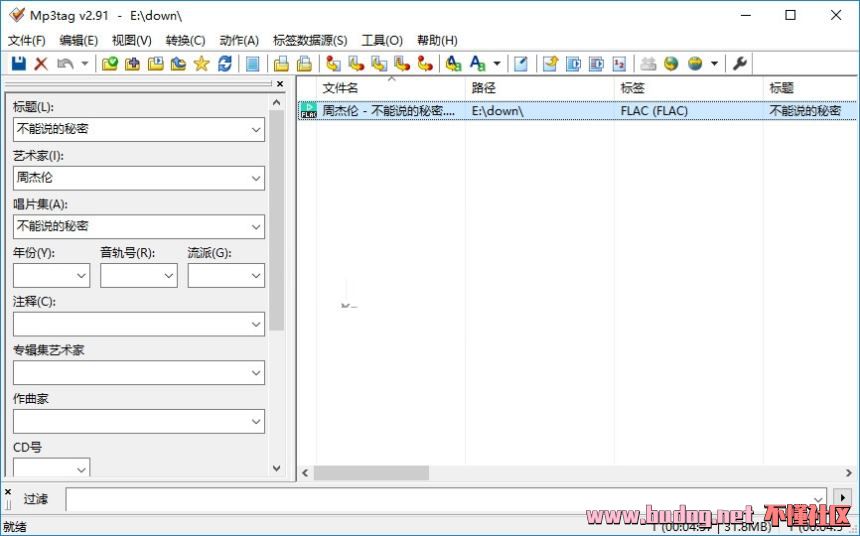
Task: Click the FLAC (FLAC) tag cell
Action: [654, 111]
